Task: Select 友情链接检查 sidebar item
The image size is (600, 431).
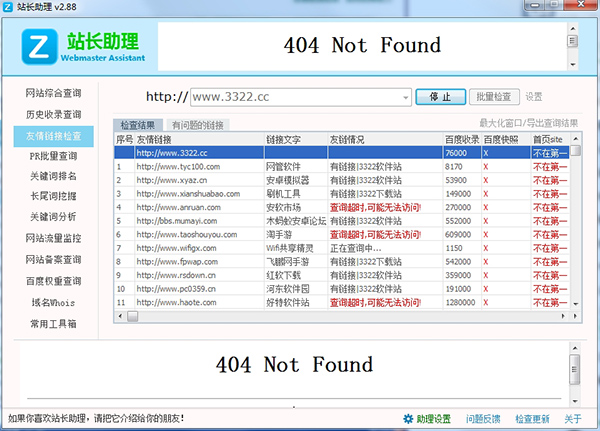Action: point(54,136)
